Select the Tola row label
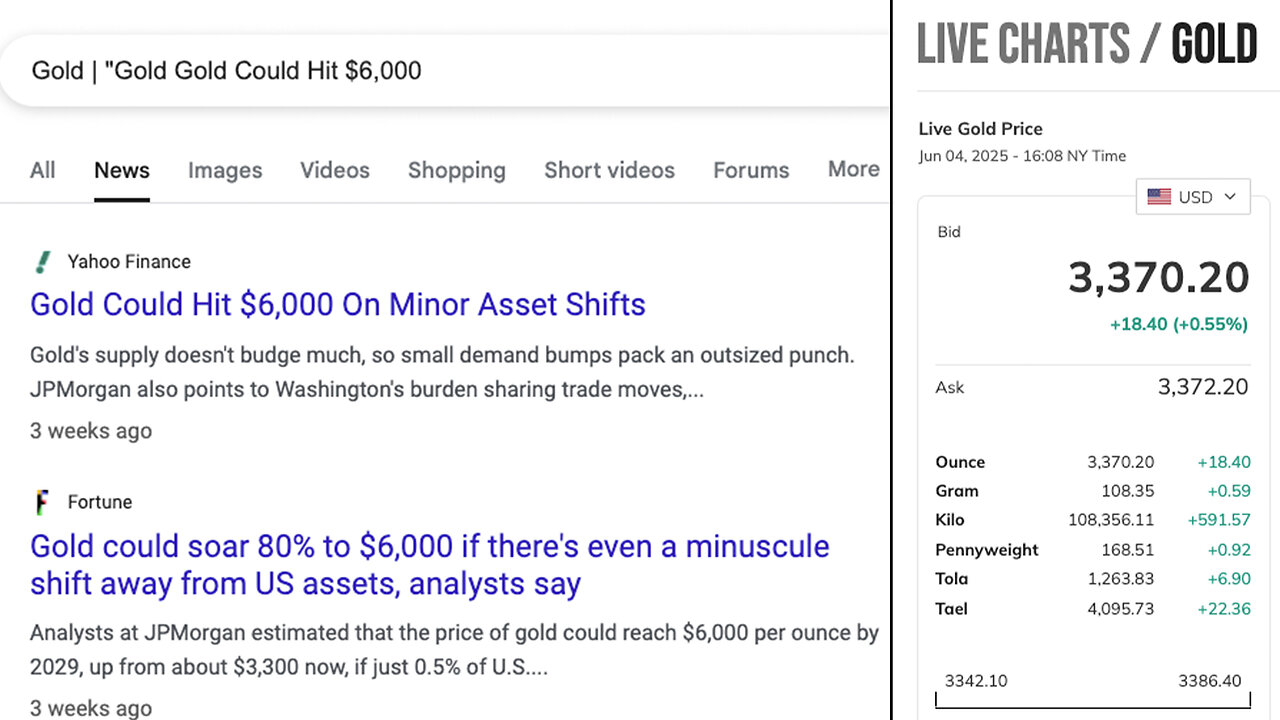Viewport: 1280px width, 720px height. 952,579
